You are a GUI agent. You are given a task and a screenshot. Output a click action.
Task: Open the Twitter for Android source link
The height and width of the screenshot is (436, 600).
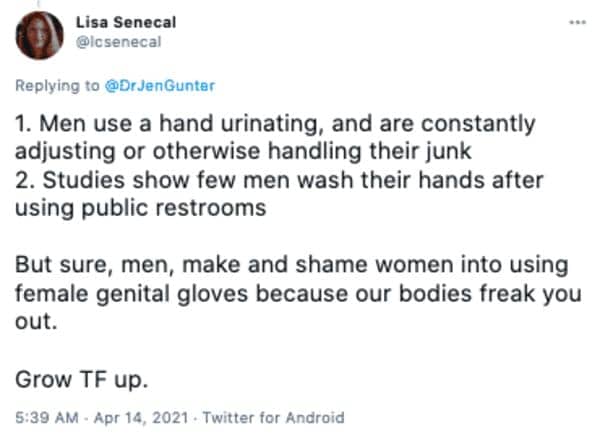[x=274, y=417]
